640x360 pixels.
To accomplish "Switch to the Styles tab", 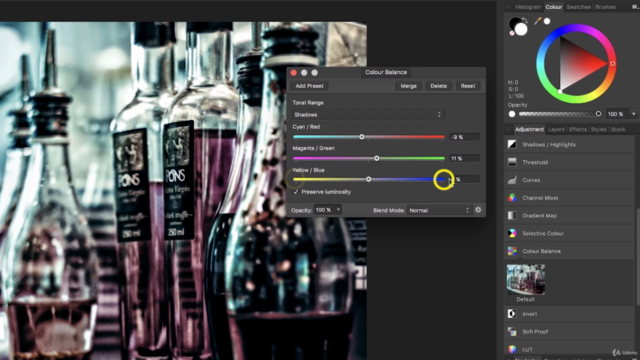I will (x=598, y=129).
